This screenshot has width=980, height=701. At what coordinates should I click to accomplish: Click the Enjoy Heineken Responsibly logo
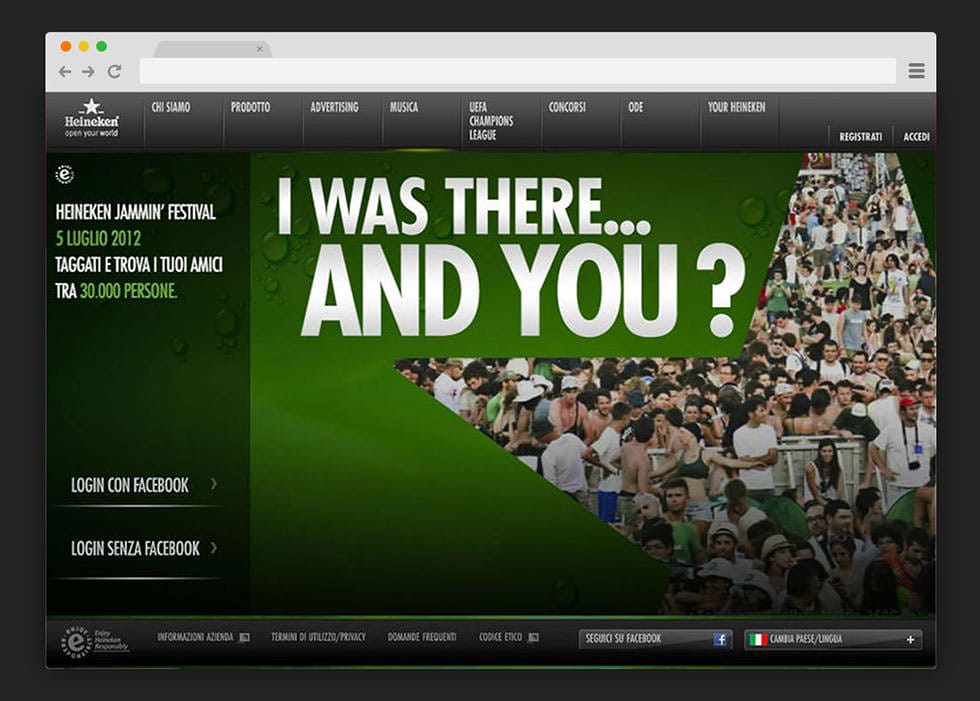tap(94, 641)
